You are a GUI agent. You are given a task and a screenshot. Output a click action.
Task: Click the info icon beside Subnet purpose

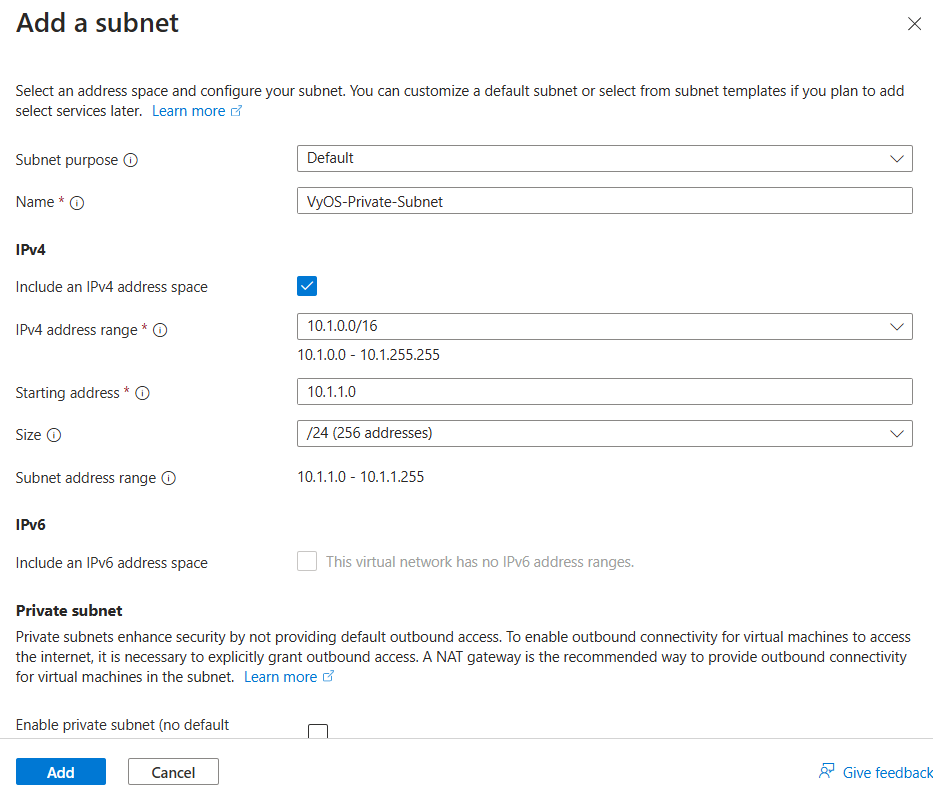click(133, 159)
